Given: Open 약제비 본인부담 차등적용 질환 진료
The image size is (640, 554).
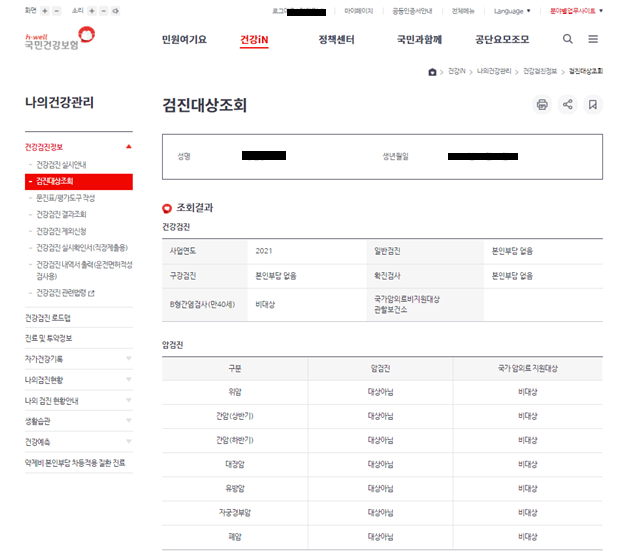Looking at the screenshot, I should (x=75, y=463).
